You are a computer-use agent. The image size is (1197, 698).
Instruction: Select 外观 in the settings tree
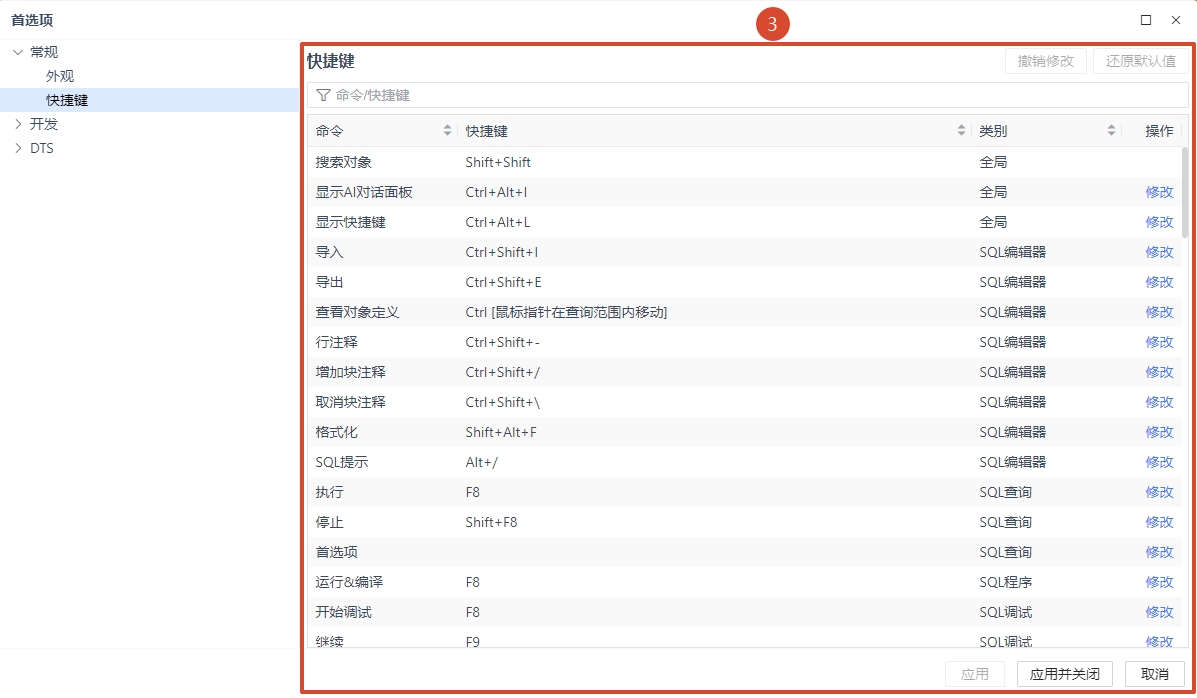pos(60,76)
